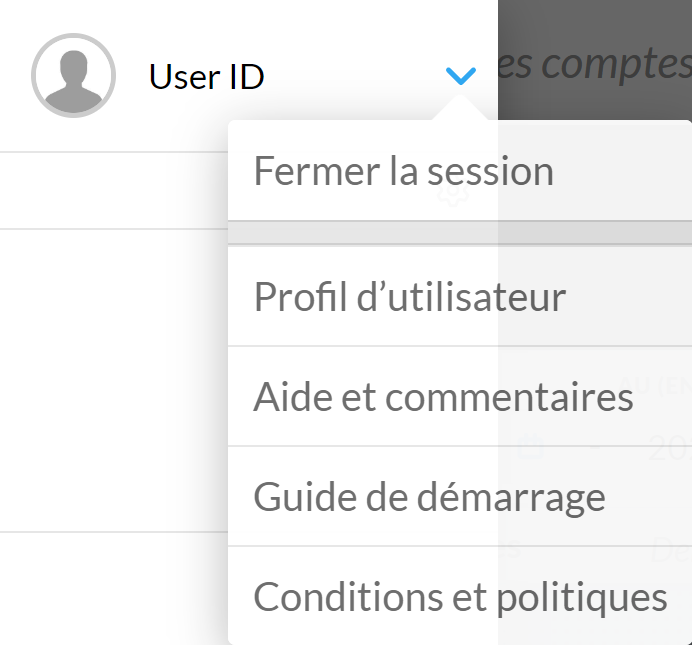This screenshot has width=692, height=645.
Task: Go to the user profile menu entry
Action: point(410,297)
